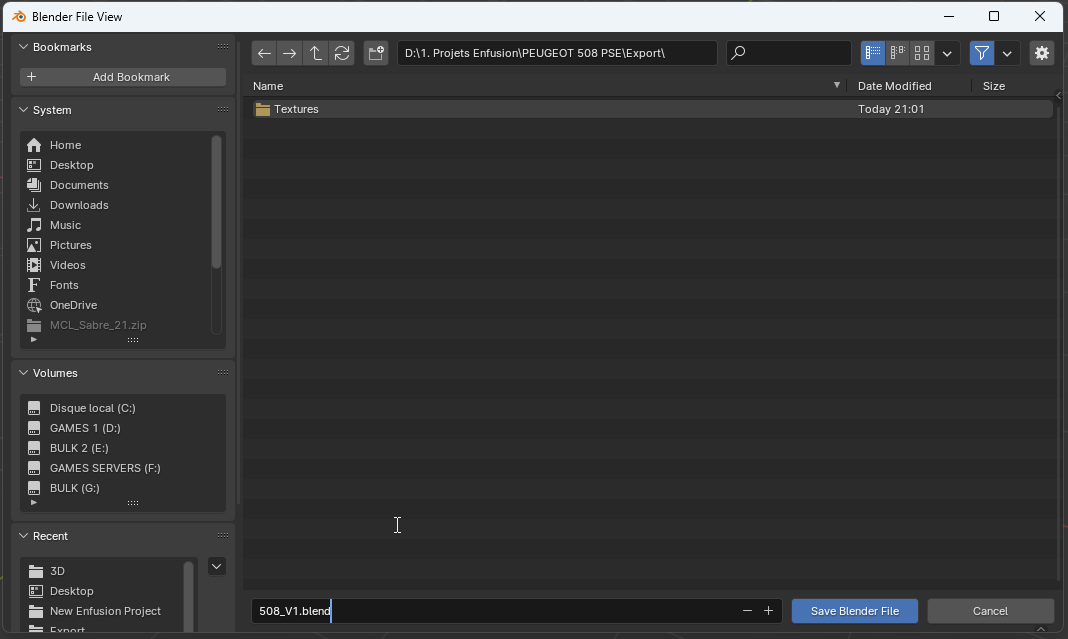Open filter settings dropdown
This screenshot has width=1068, height=639.
(x=1007, y=53)
